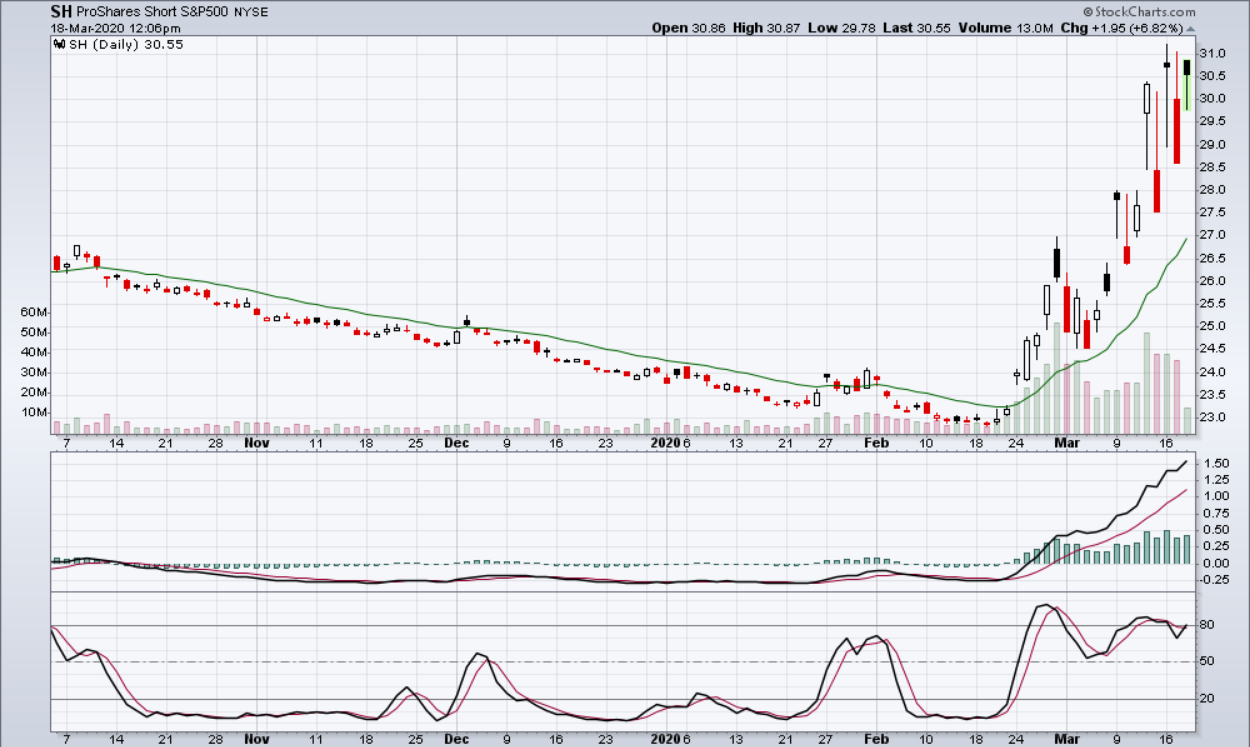Click the 1.00 MACD axis label
1250x747 pixels.
[x=1216, y=496]
